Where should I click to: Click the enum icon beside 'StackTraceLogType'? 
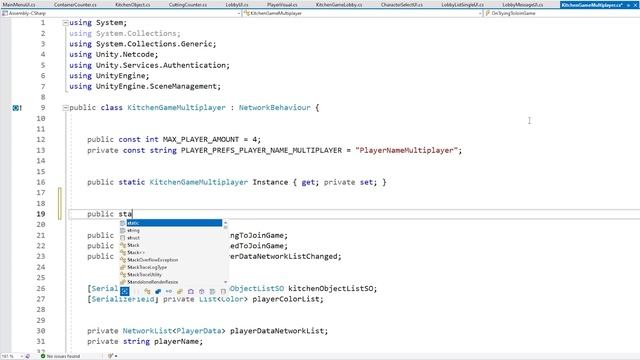click(x=123, y=267)
